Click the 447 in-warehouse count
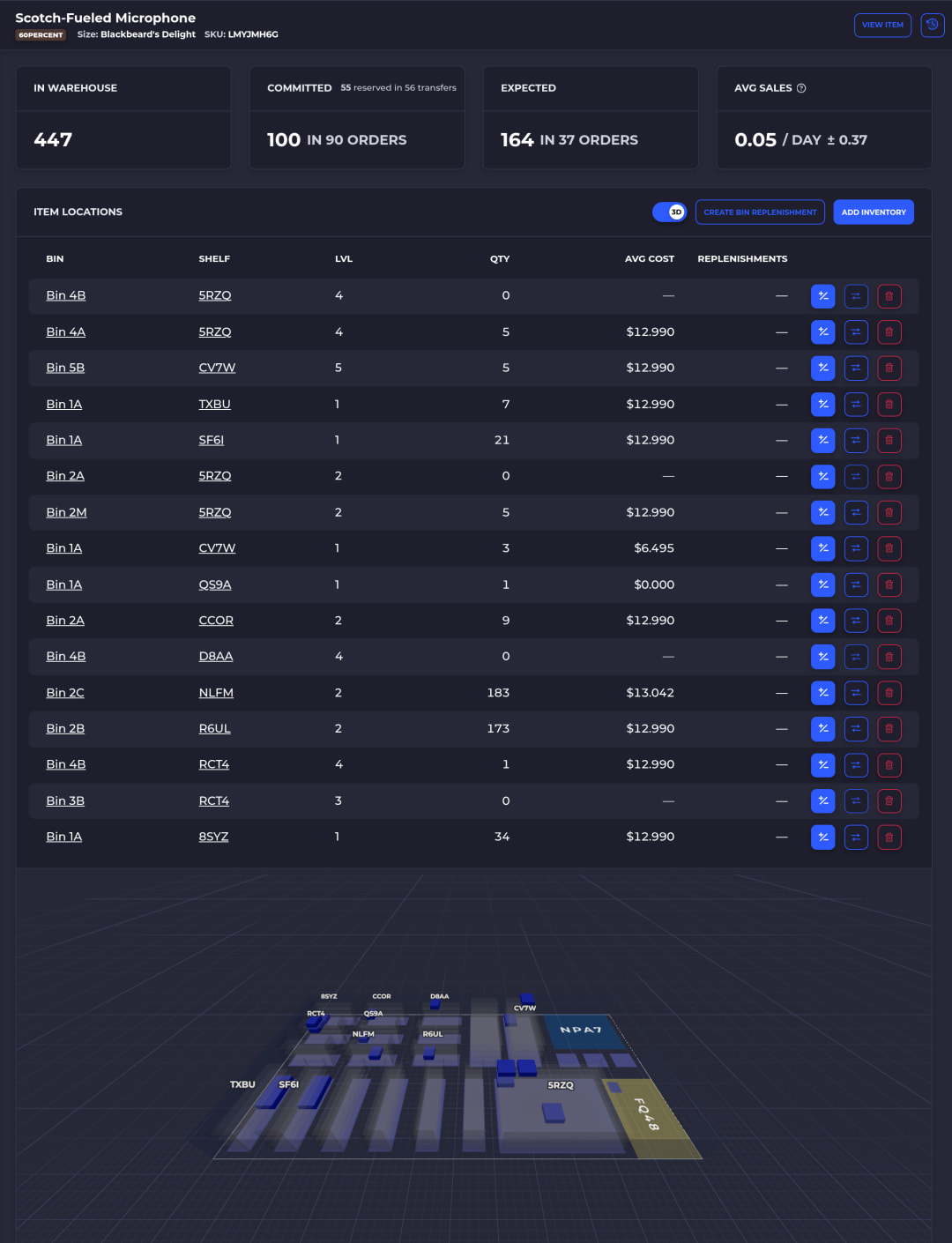 (x=53, y=140)
